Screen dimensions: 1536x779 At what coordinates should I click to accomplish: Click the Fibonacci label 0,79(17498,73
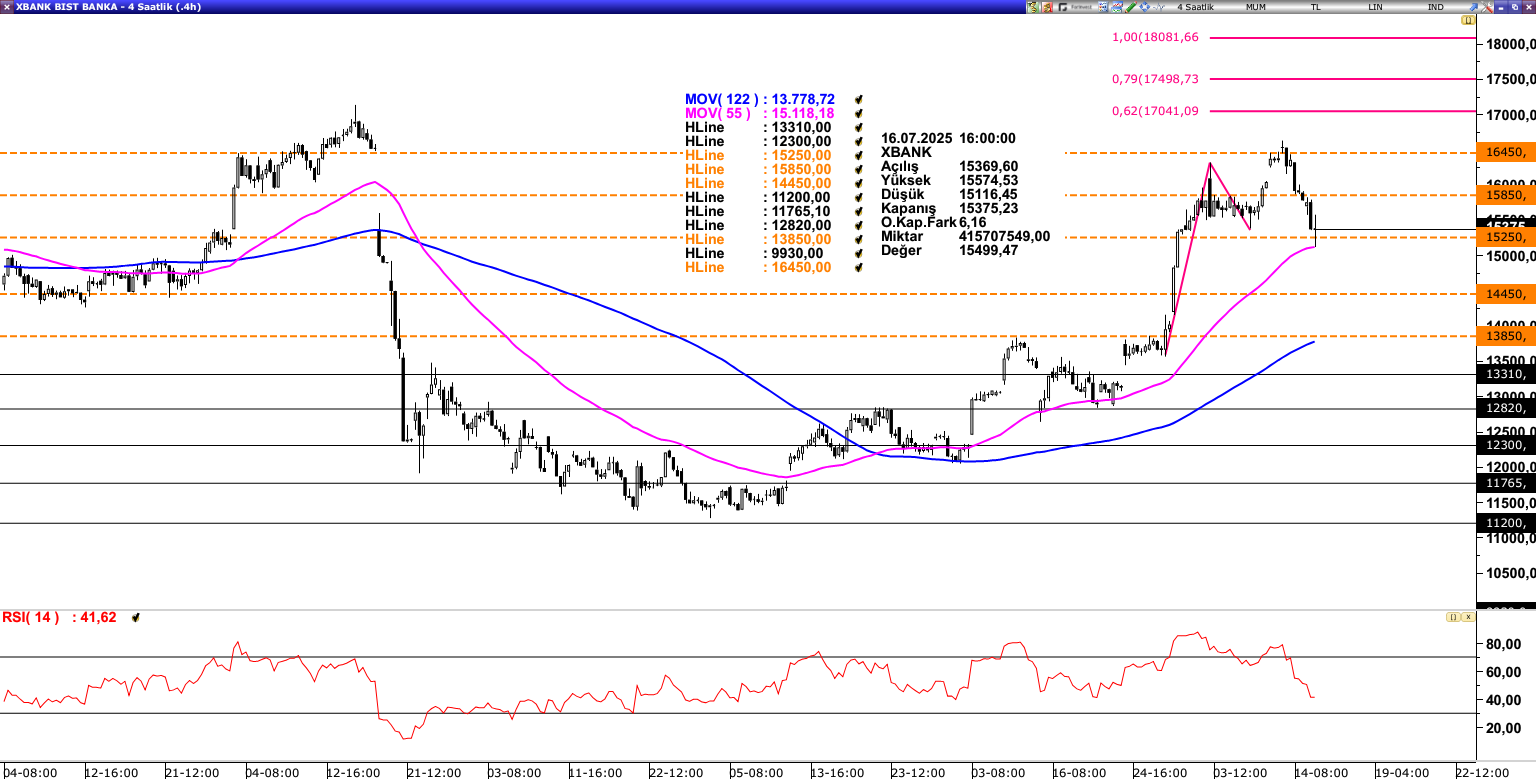click(x=1155, y=78)
